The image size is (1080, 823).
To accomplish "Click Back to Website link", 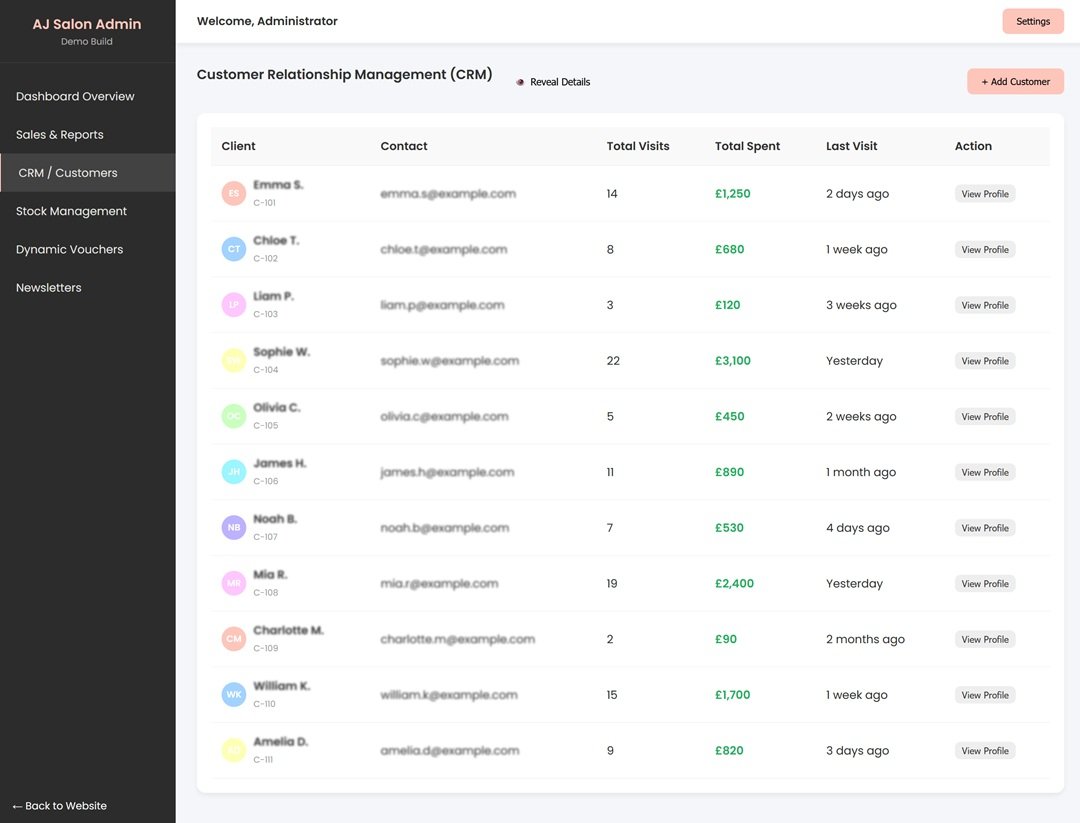I will [60, 806].
